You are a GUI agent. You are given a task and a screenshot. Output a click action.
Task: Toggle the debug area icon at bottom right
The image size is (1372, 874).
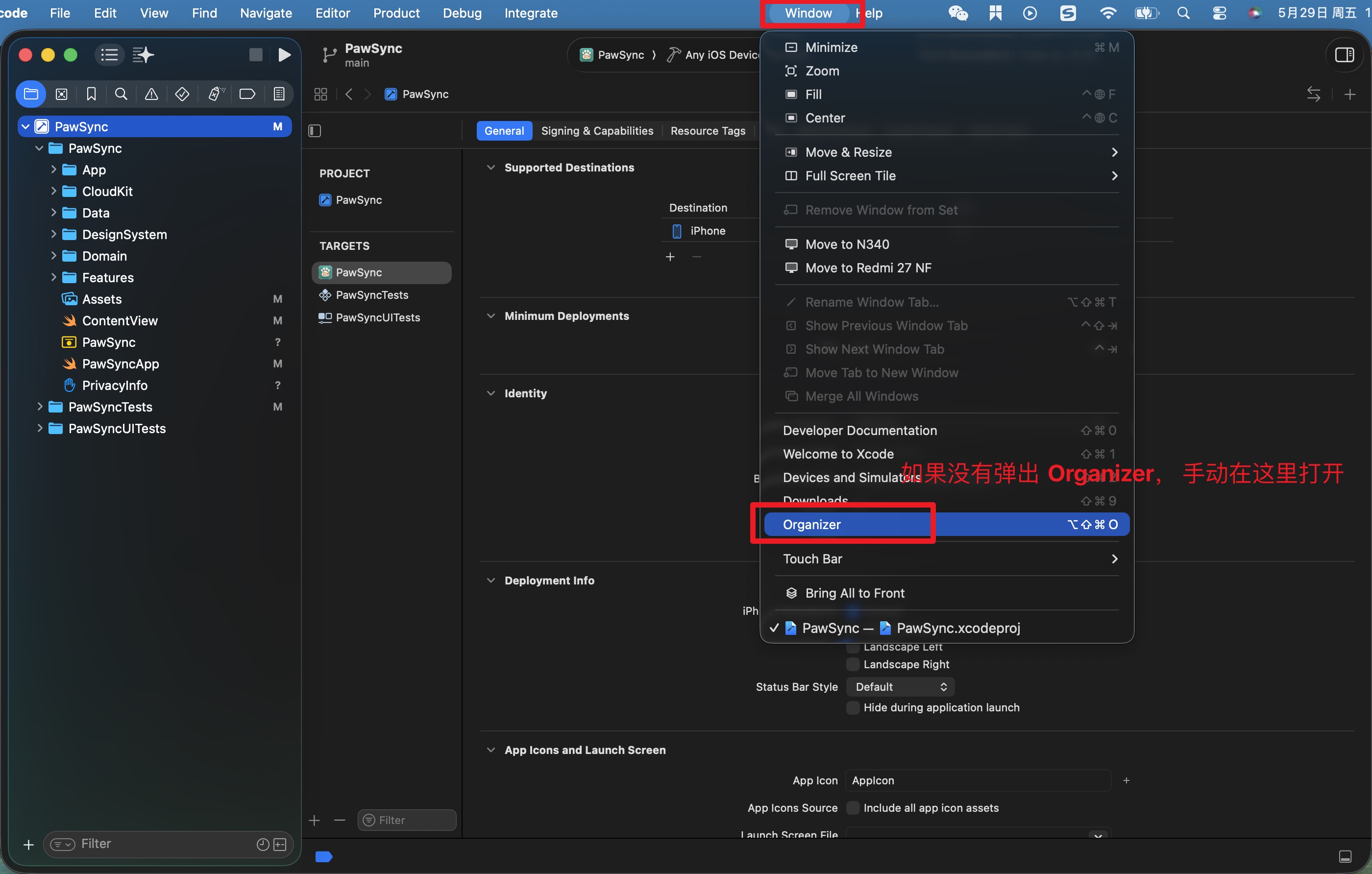1345,856
